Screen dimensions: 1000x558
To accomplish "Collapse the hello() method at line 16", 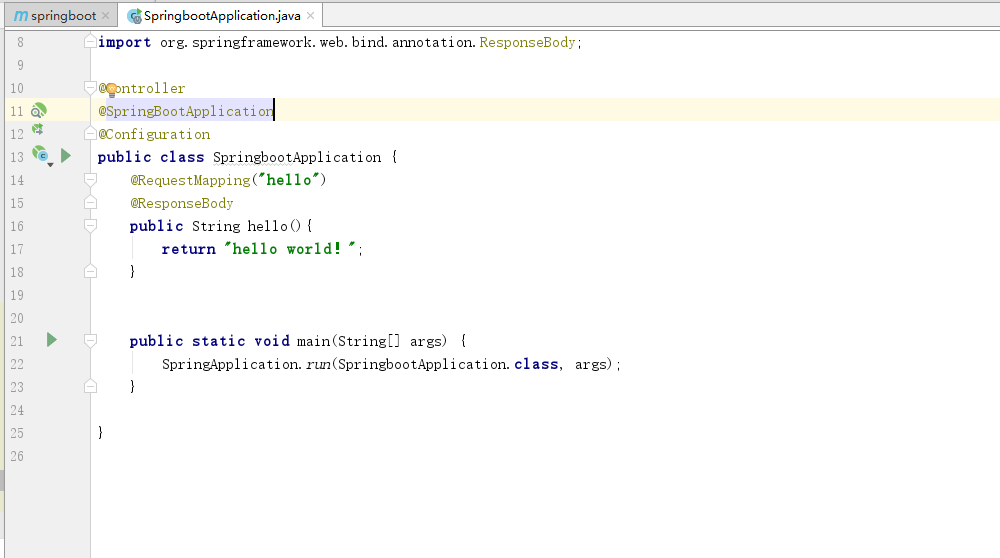I will coord(90,226).
